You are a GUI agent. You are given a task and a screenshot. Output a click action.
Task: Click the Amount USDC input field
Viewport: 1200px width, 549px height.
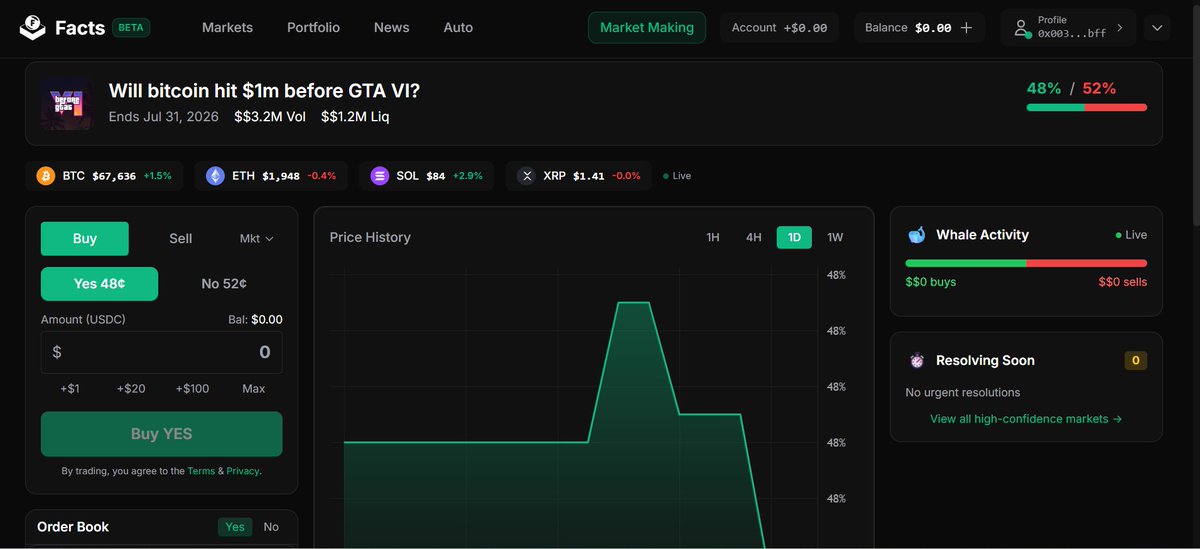(161, 352)
